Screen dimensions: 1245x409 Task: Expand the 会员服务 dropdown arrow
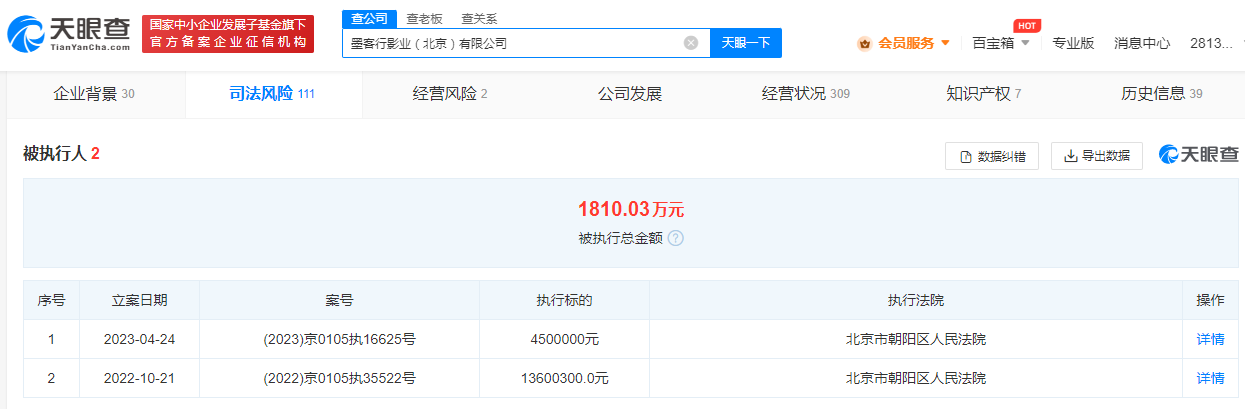(946, 43)
